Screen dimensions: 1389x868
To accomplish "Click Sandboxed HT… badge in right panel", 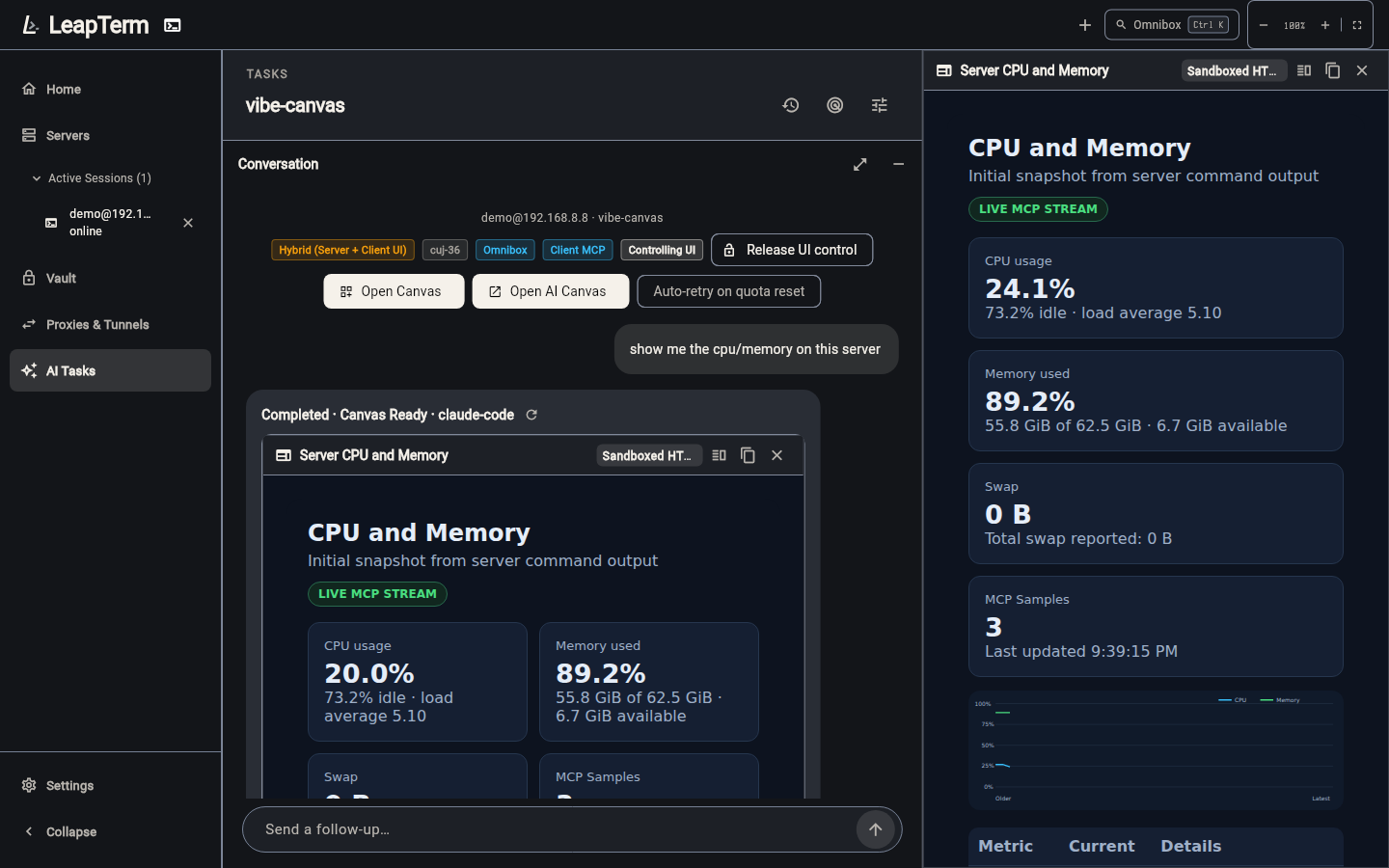I will [x=1234, y=70].
